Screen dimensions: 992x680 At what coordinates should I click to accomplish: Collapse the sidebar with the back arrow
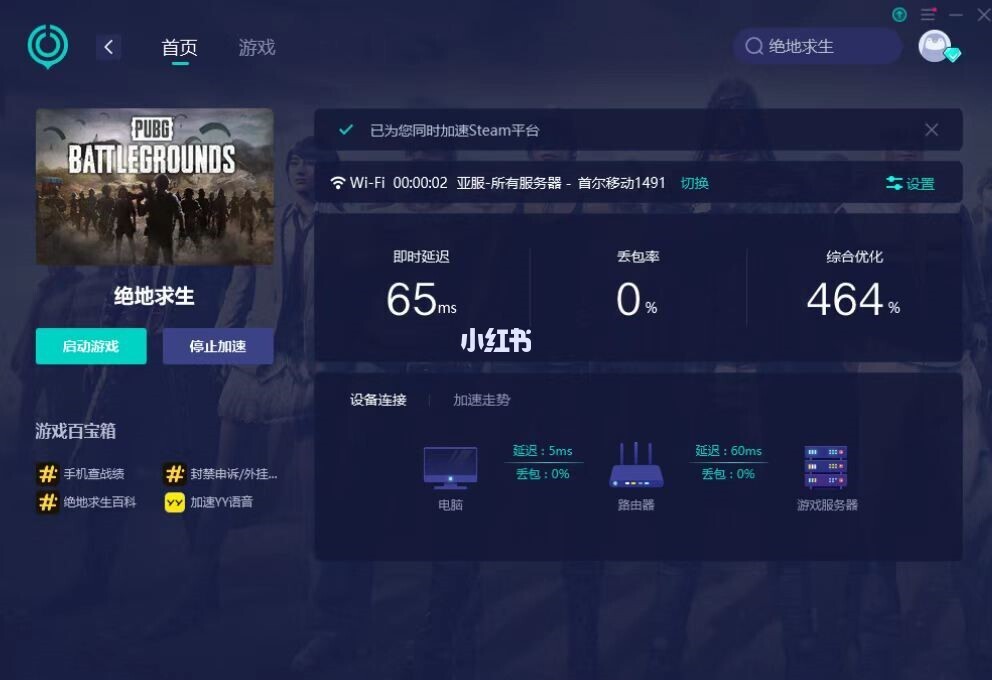(108, 46)
